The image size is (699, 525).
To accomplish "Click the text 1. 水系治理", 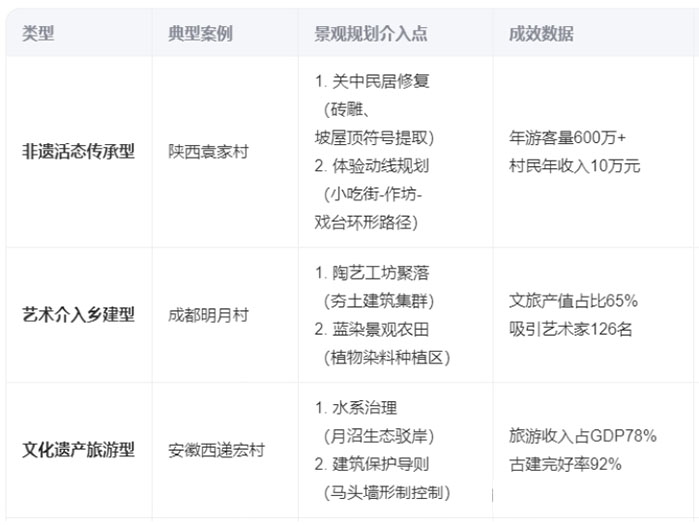I will (356, 407).
